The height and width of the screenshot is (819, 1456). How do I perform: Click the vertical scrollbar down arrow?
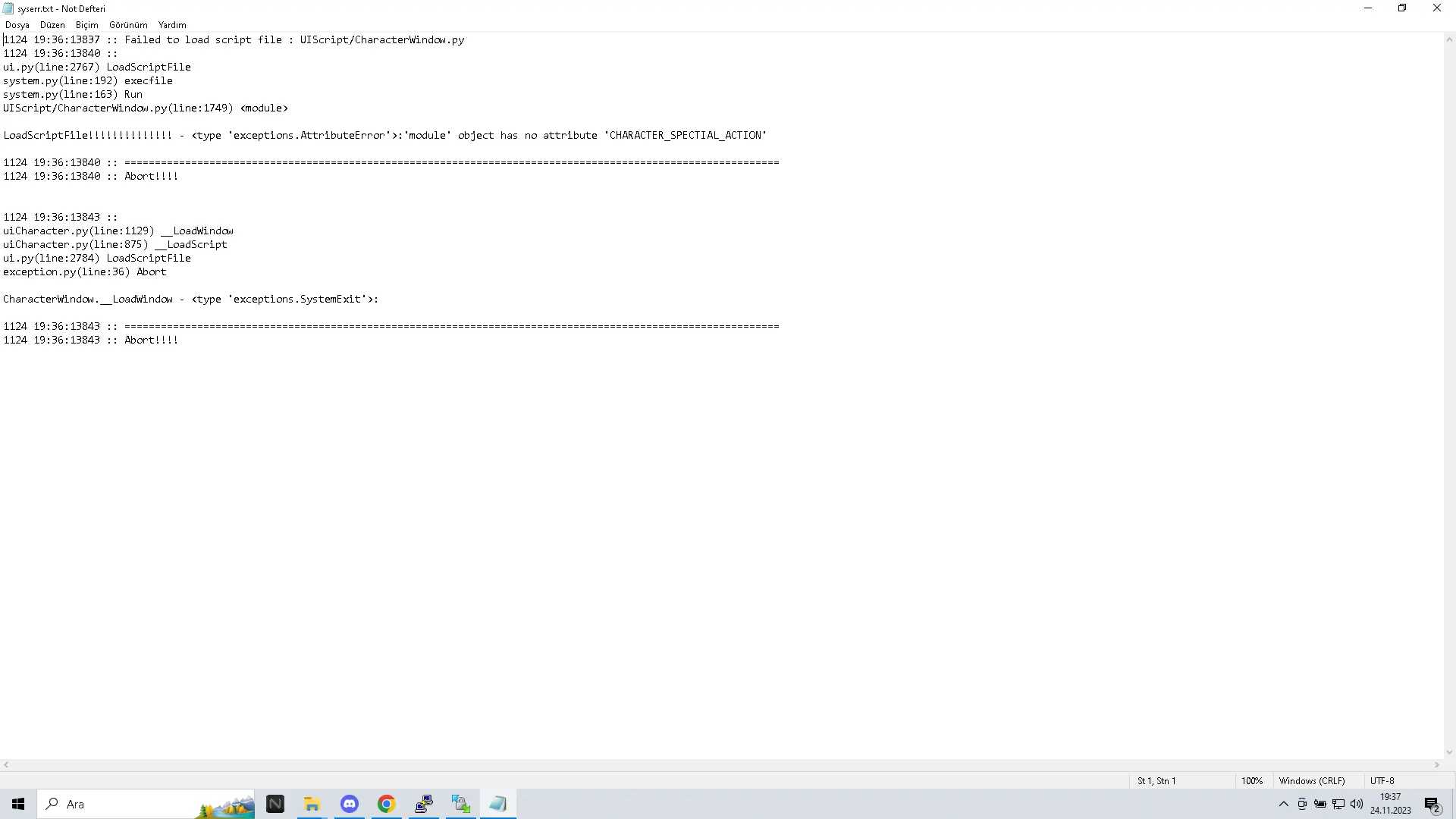point(1449,753)
